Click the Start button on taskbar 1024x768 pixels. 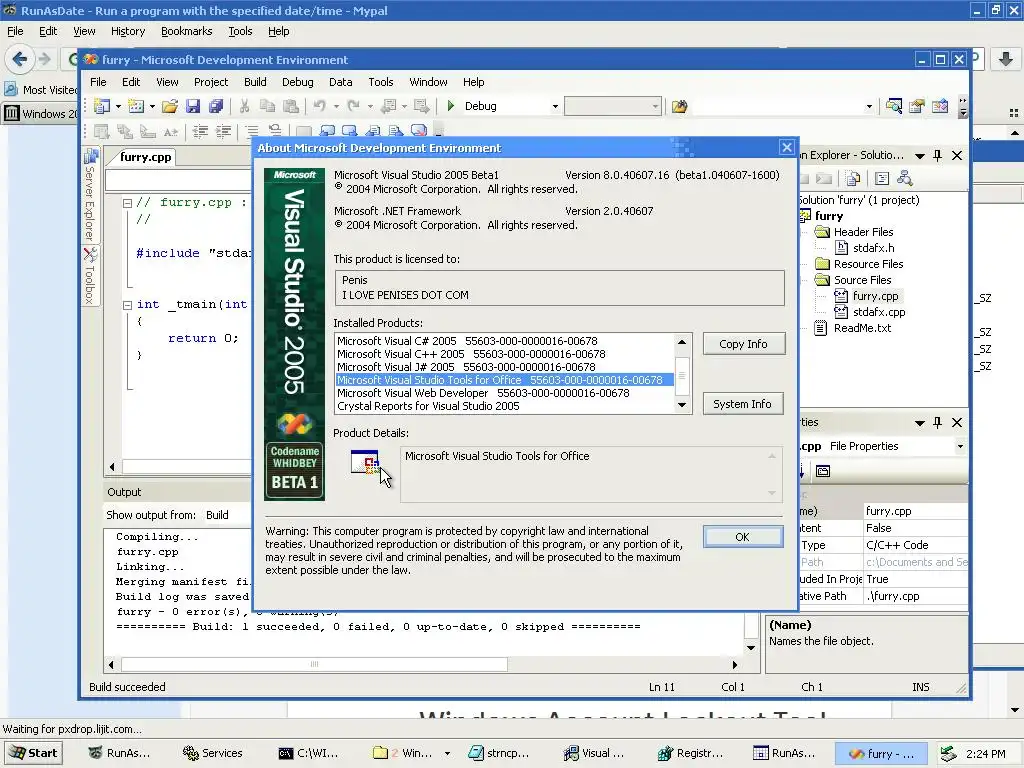tap(33, 753)
